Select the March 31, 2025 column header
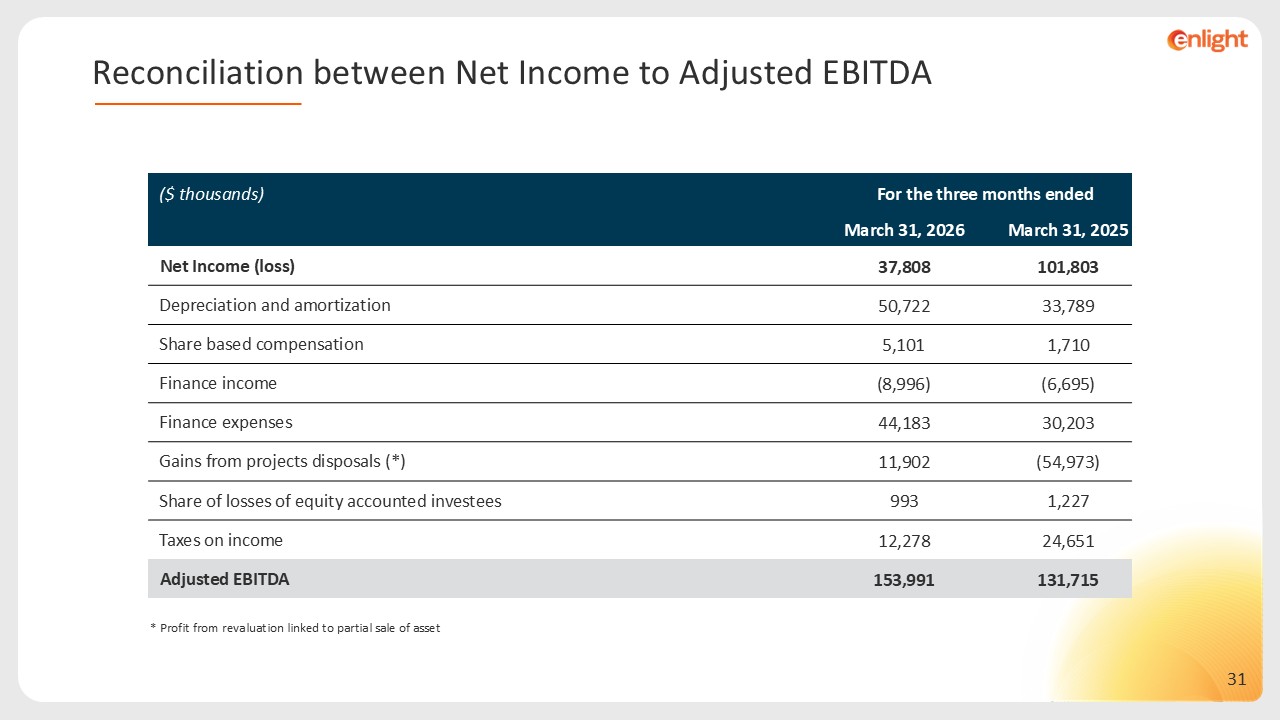This screenshot has width=1280, height=720. click(1068, 230)
